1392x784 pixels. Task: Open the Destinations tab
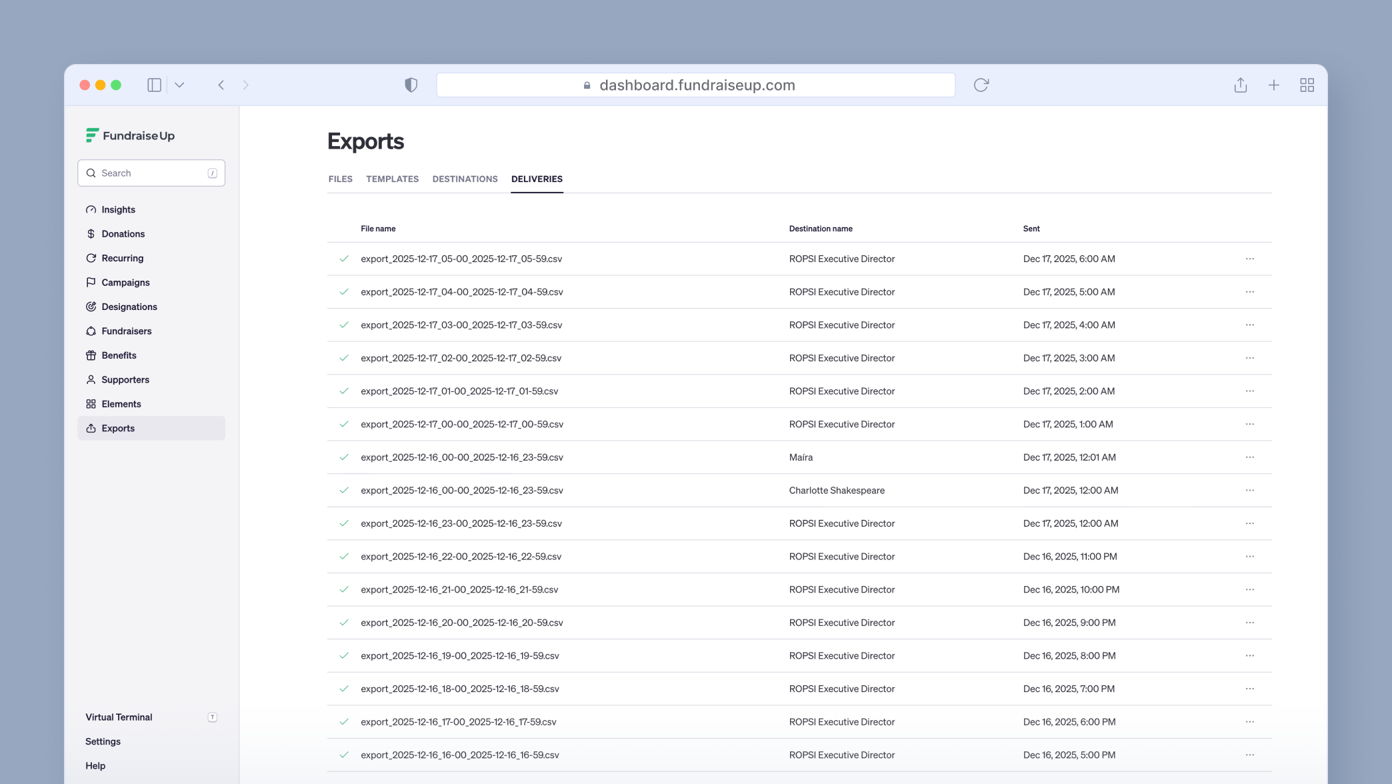465,179
